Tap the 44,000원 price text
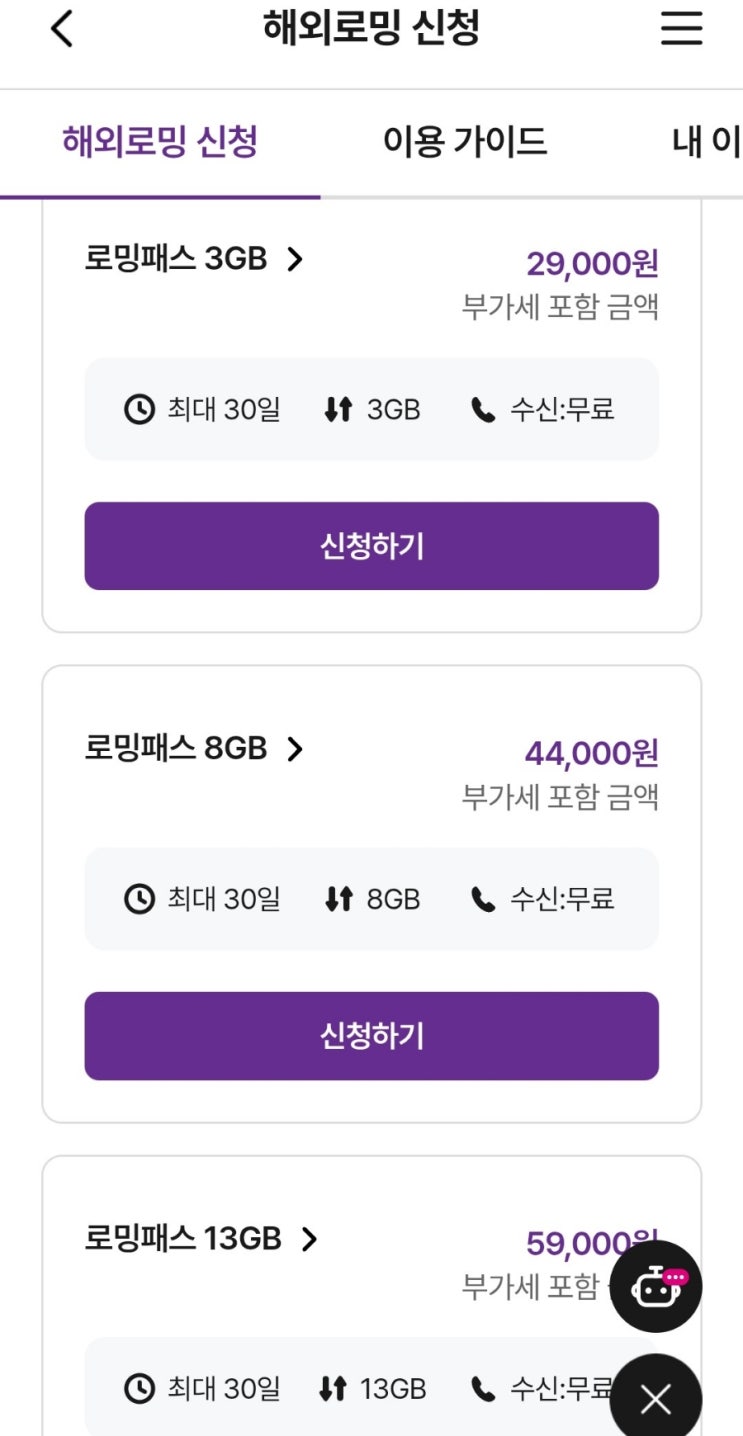Image resolution: width=743 pixels, height=1436 pixels. point(591,753)
